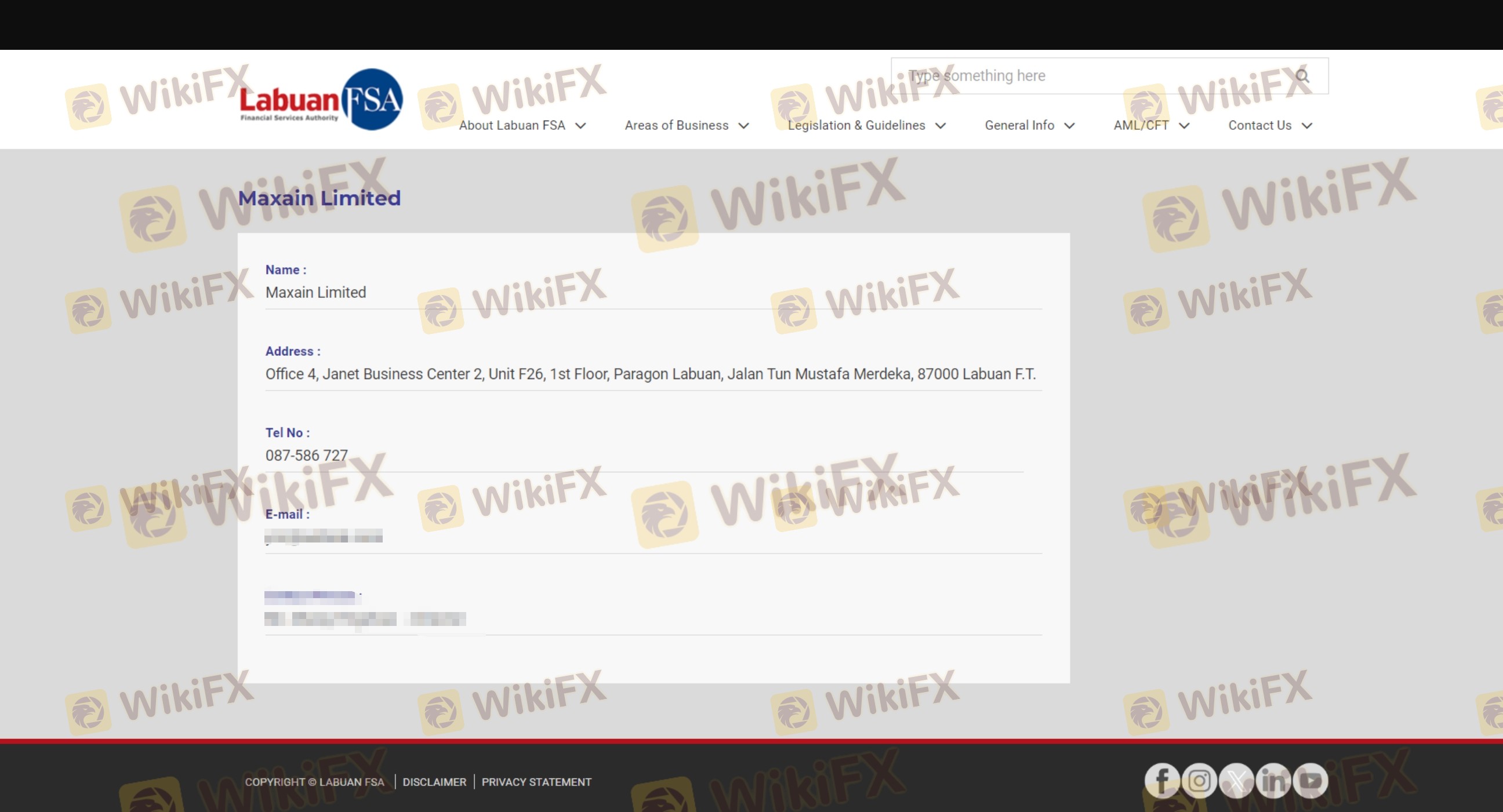Open the Facebook social icon

[1161, 781]
